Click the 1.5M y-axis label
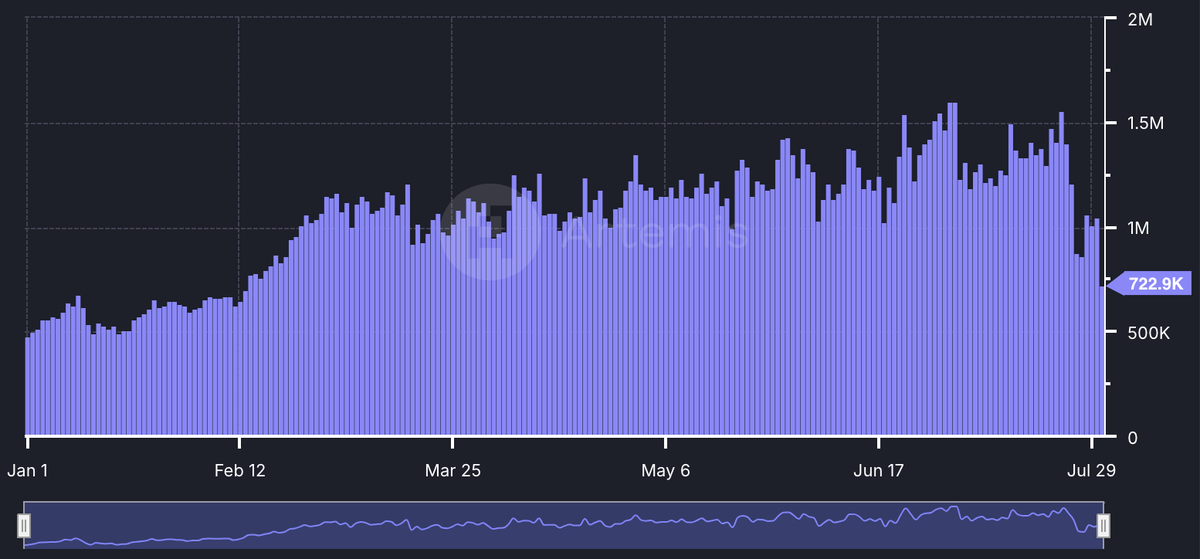 click(x=1146, y=124)
